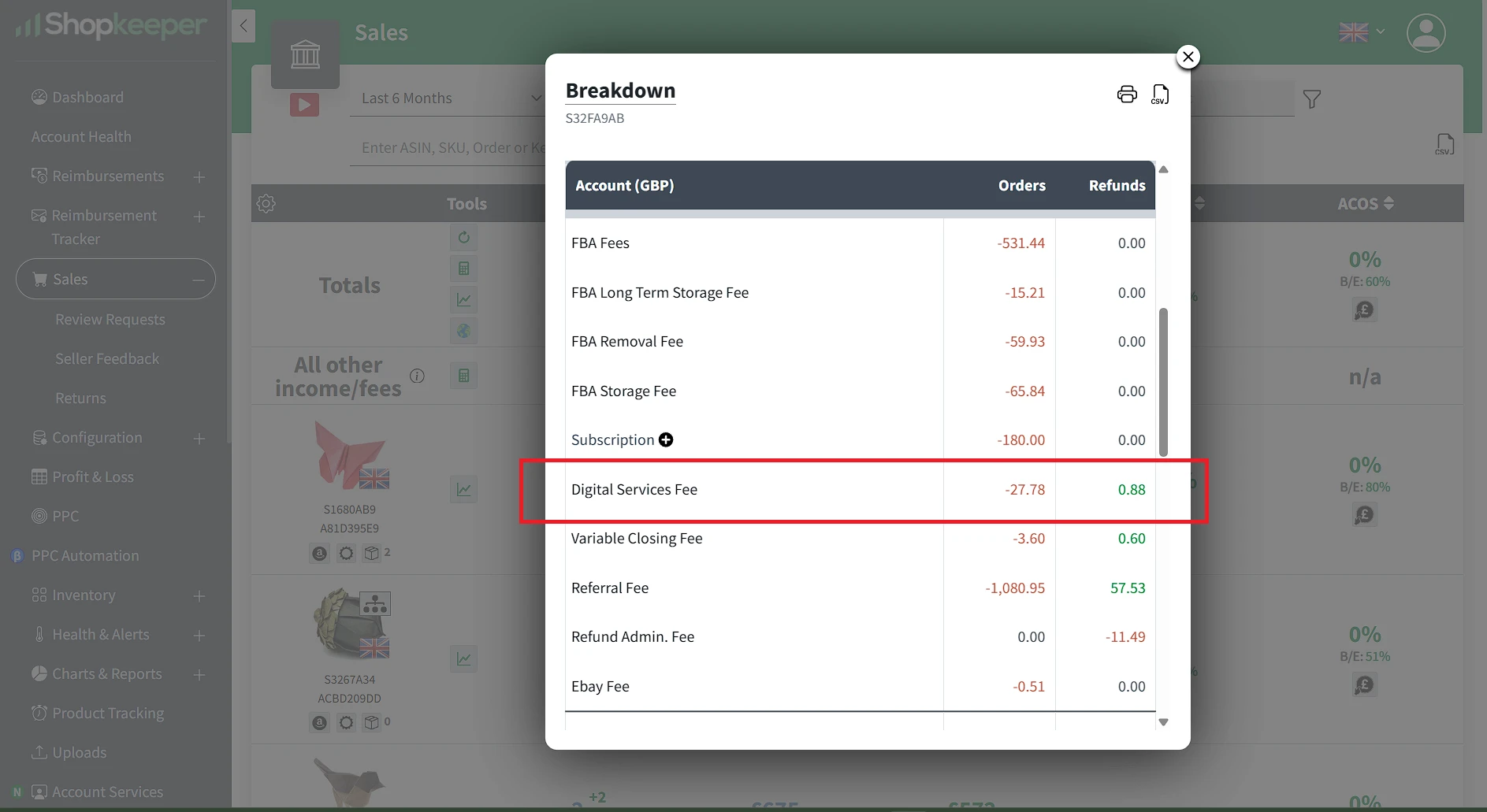Image resolution: width=1487 pixels, height=812 pixels.
Task: Collapse the left sidebar
Action: pyautogui.click(x=243, y=26)
